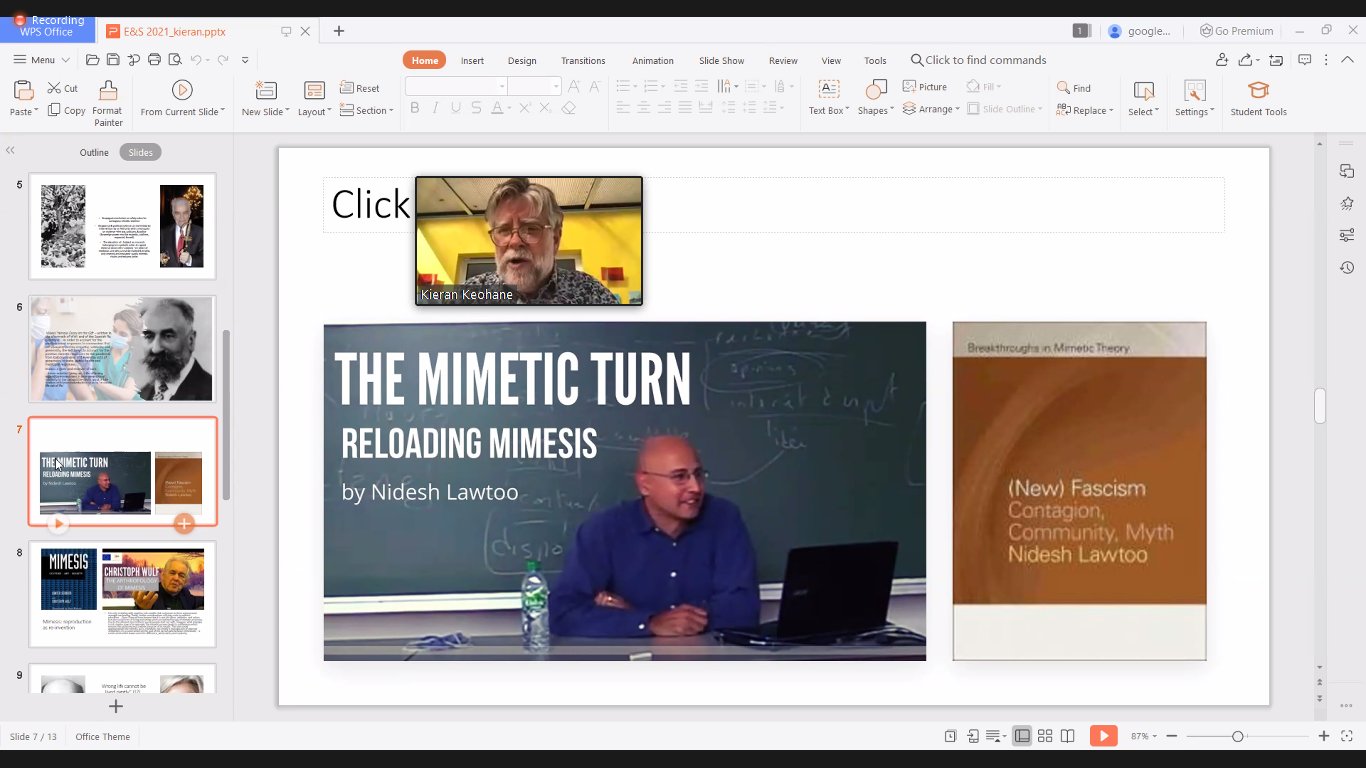The width and height of the screenshot is (1366, 768).
Task: Open a new tab with the plus button
Action: tap(339, 31)
